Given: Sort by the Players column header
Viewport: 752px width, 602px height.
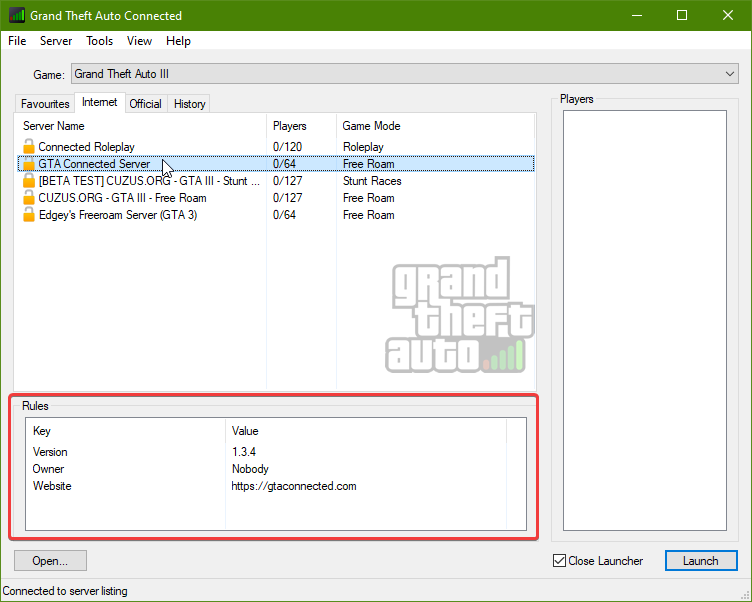Looking at the screenshot, I should coord(302,126).
